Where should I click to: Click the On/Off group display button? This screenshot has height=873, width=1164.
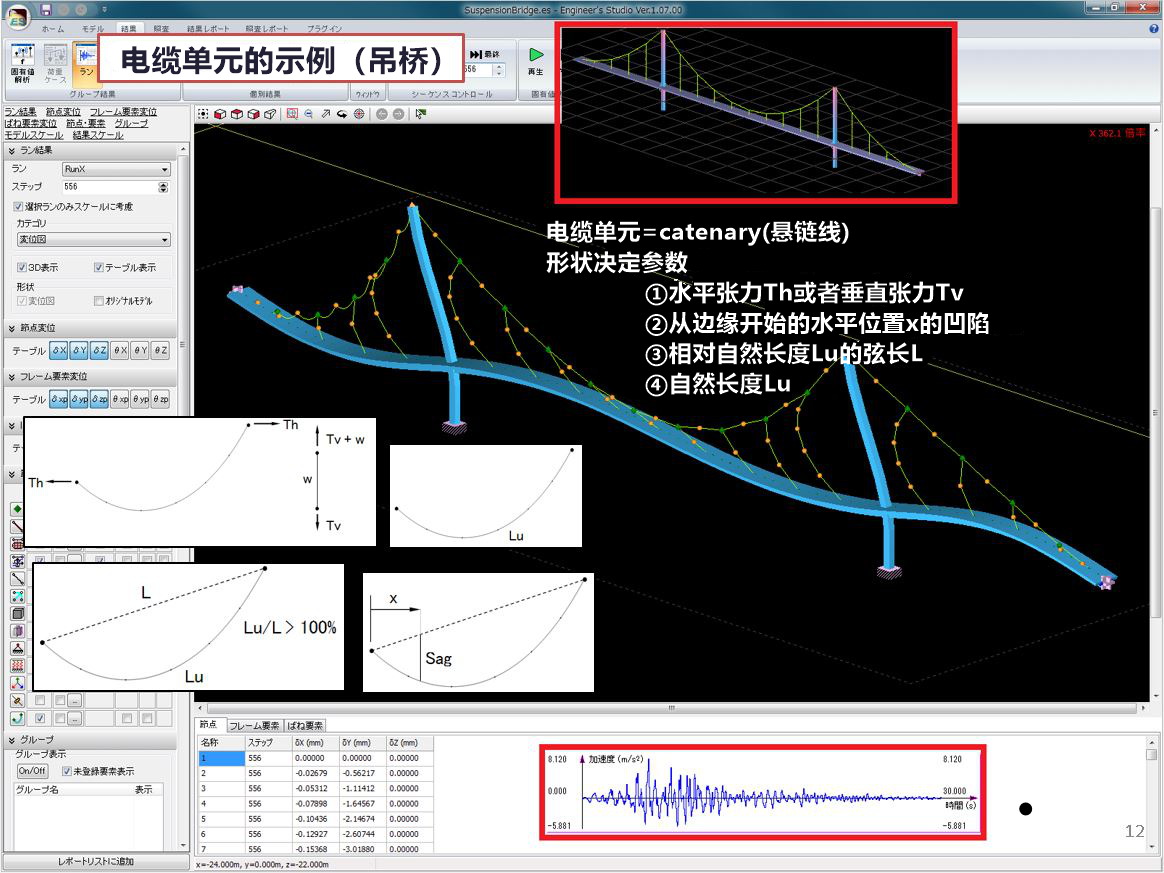coord(32,771)
